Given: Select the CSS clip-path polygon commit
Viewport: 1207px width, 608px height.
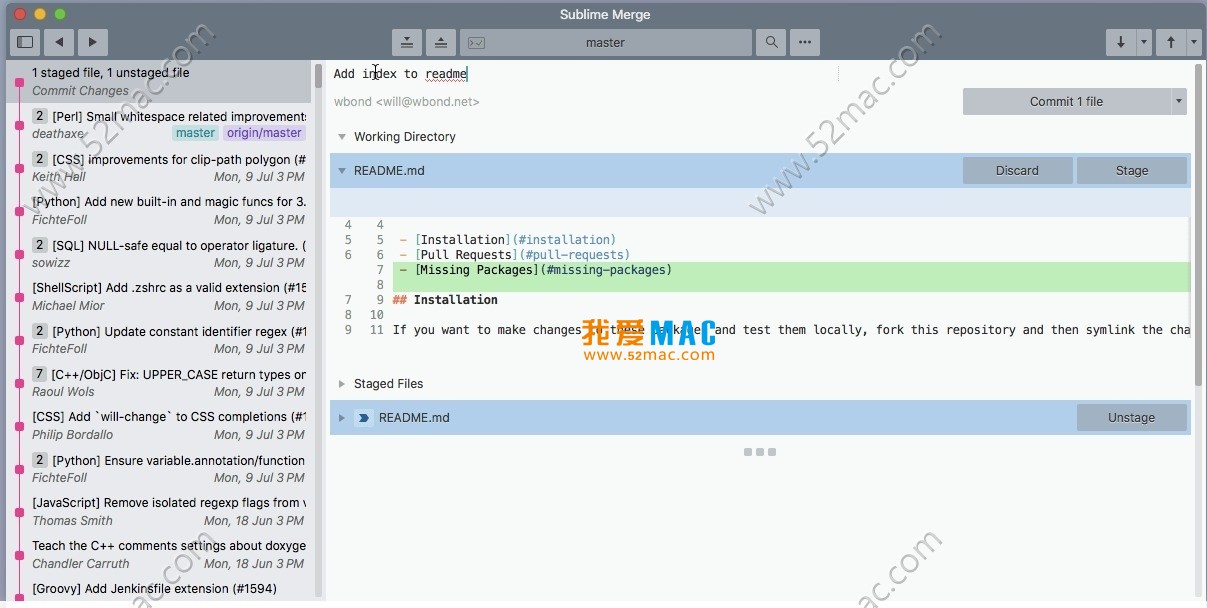Looking at the screenshot, I should pyautogui.click(x=160, y=167).
